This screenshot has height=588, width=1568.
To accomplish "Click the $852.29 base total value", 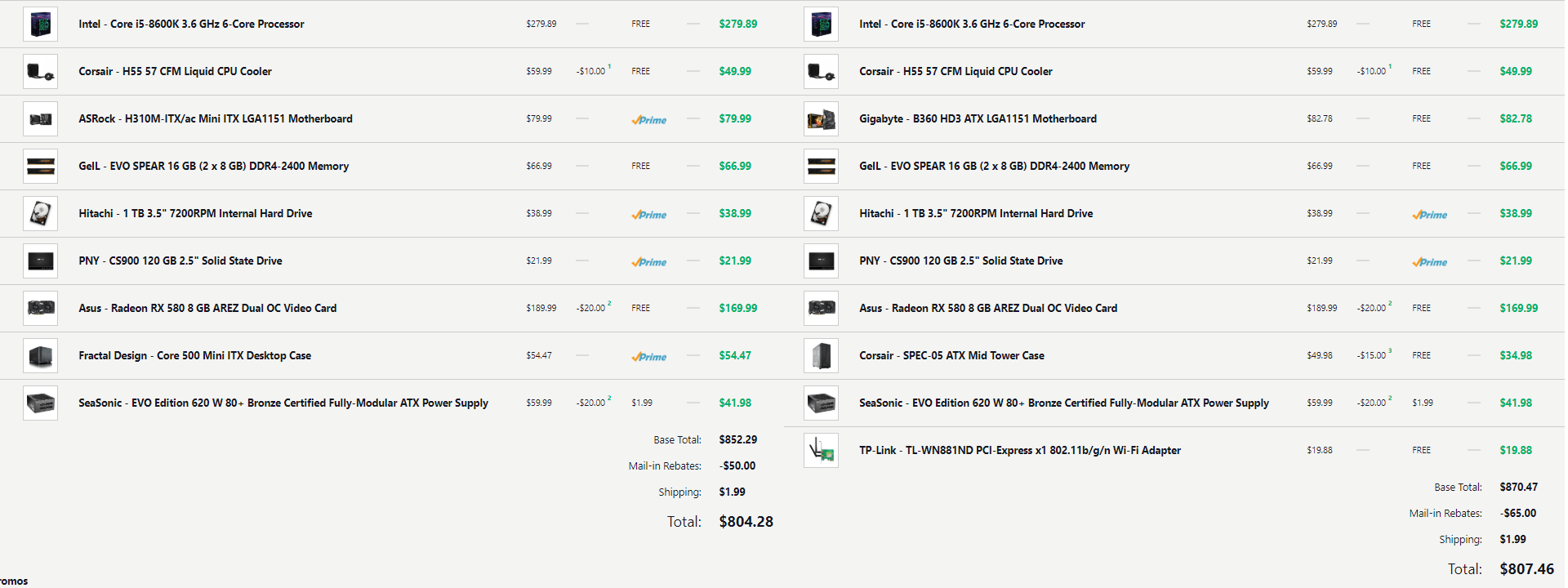I will click(x=738, y=440).
